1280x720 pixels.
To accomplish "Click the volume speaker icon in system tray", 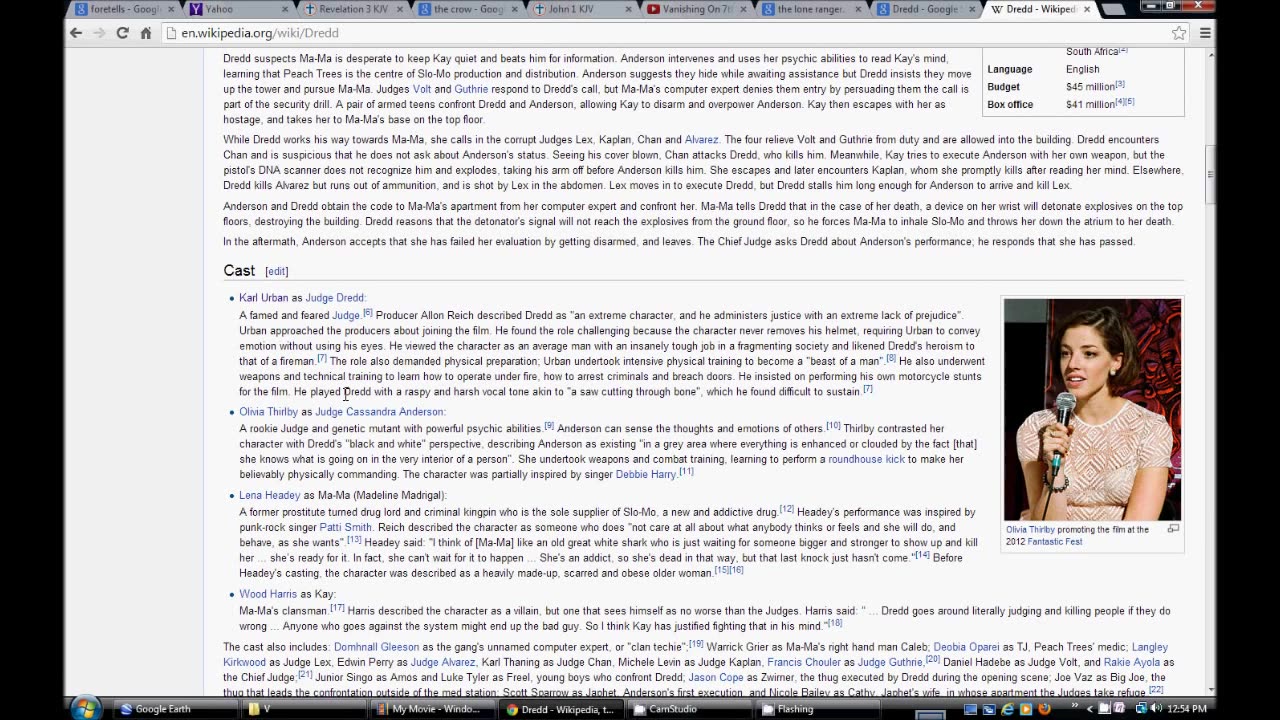I will click(1156, 709).
